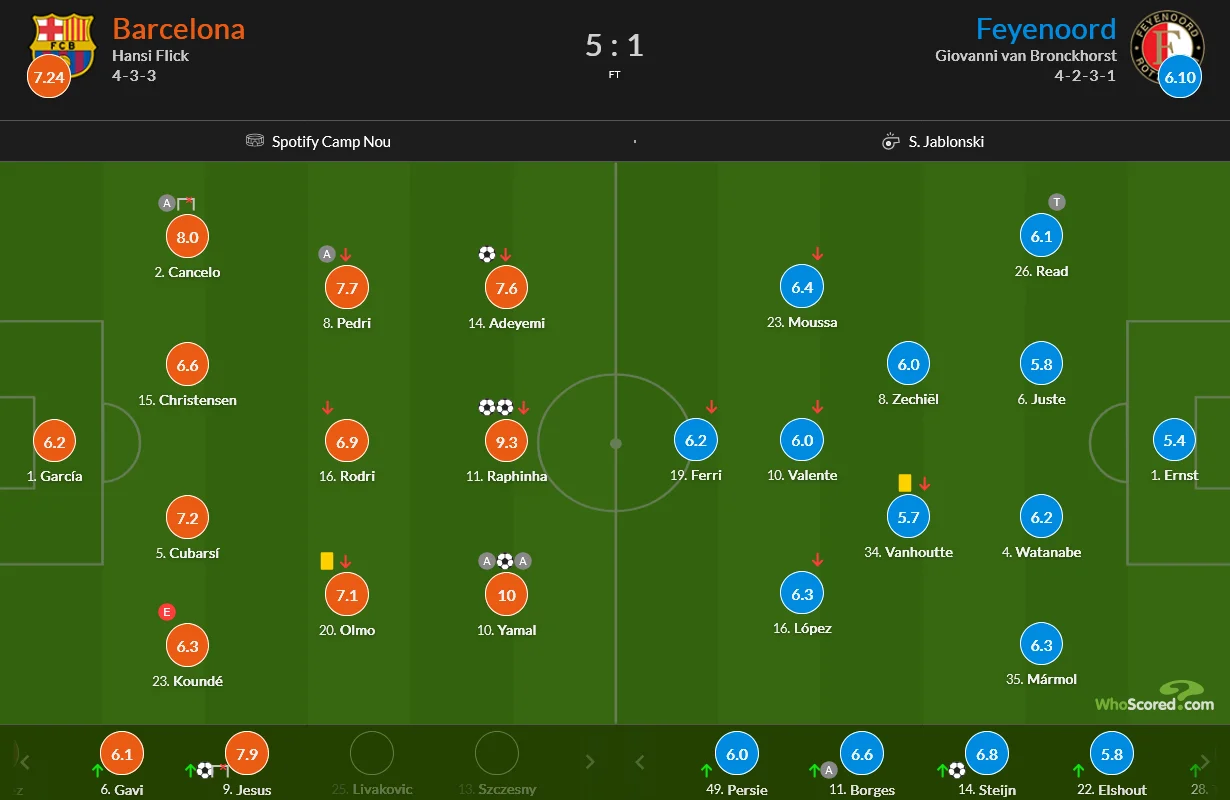Screen dimensions: 1230x800
Task: Select Yamal's 10 rating circle
Action: coord(507,595)
